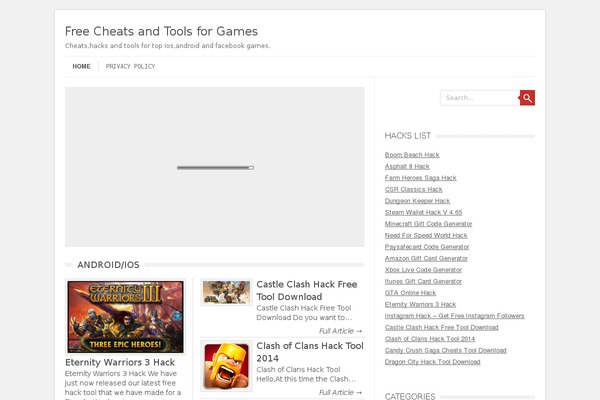The image size is (600, 400).
Task: Click the ANDROID/IOS section heading
Action: pos(108,264)
